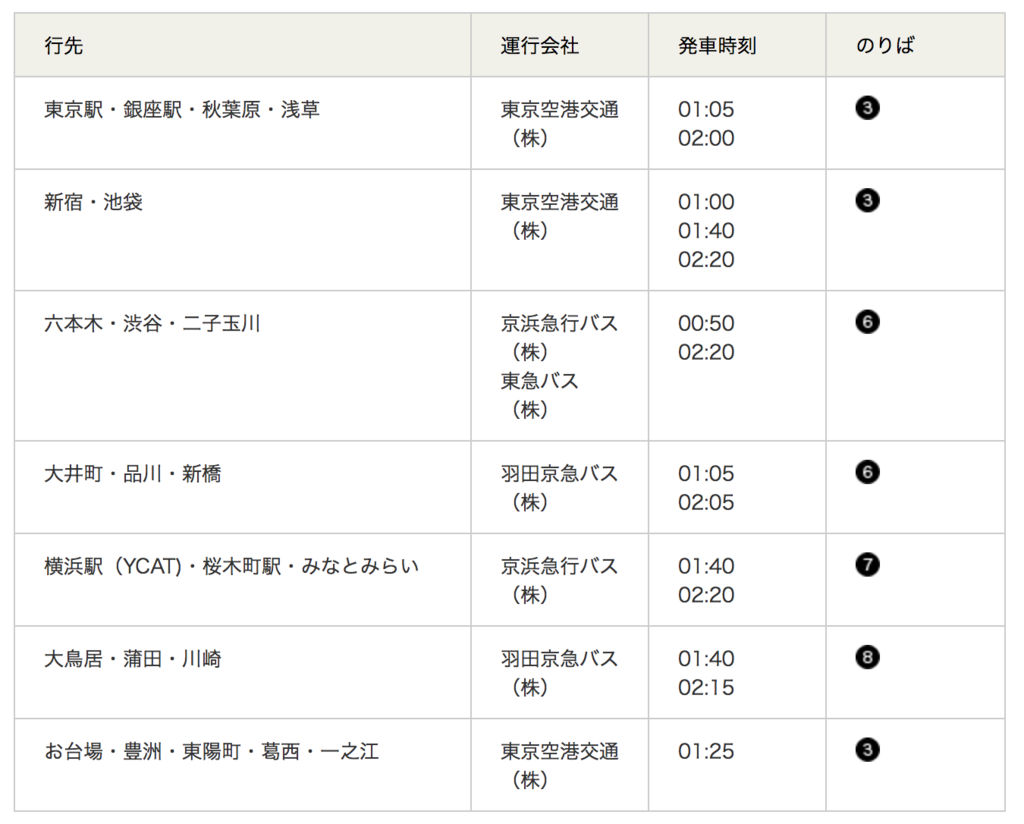Screen dimensions: 1024x824
Task: Click destination 横浜駅（YCAT）・桜木町駅・みなとみらい
Action: (231, 566)
